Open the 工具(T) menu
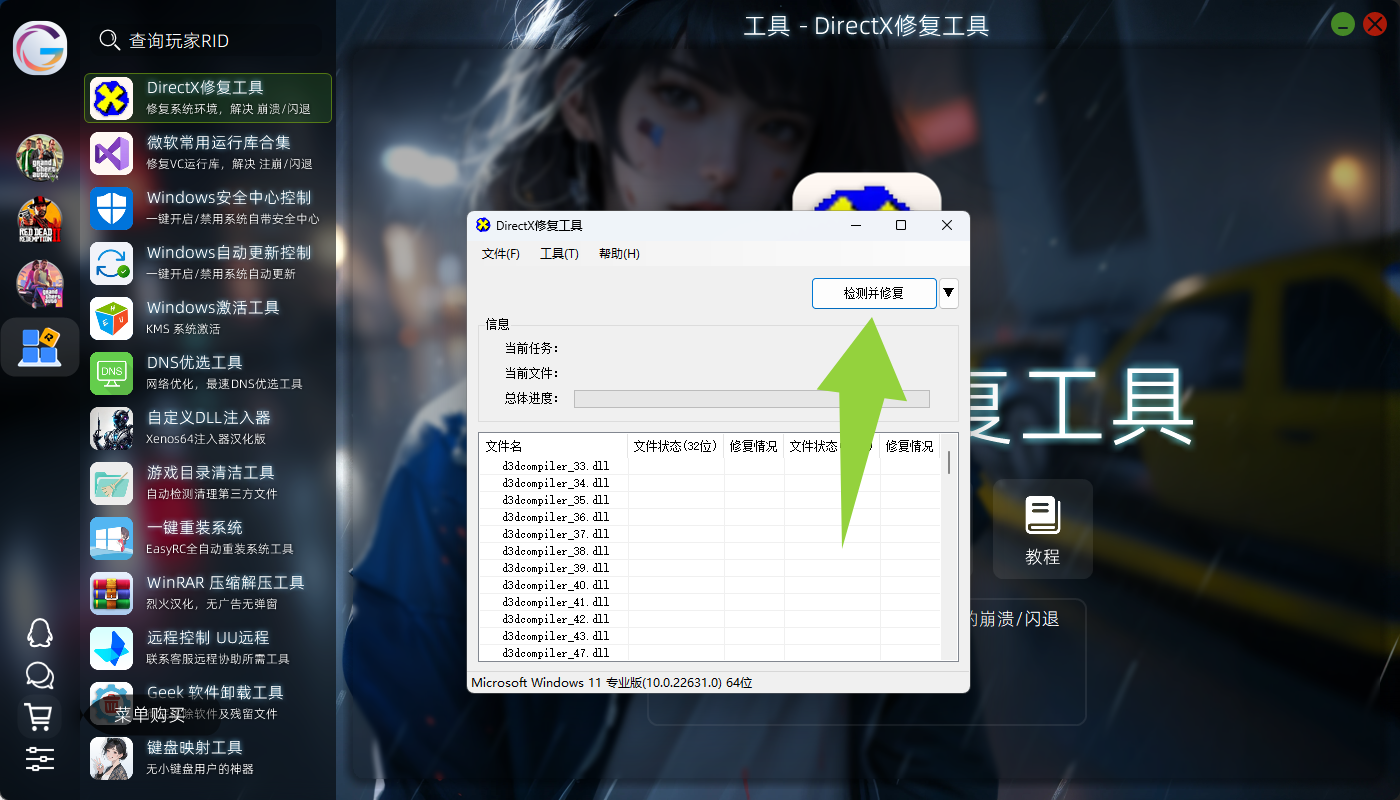Viewport: 1400px width, 800px height. click(559, 254)
